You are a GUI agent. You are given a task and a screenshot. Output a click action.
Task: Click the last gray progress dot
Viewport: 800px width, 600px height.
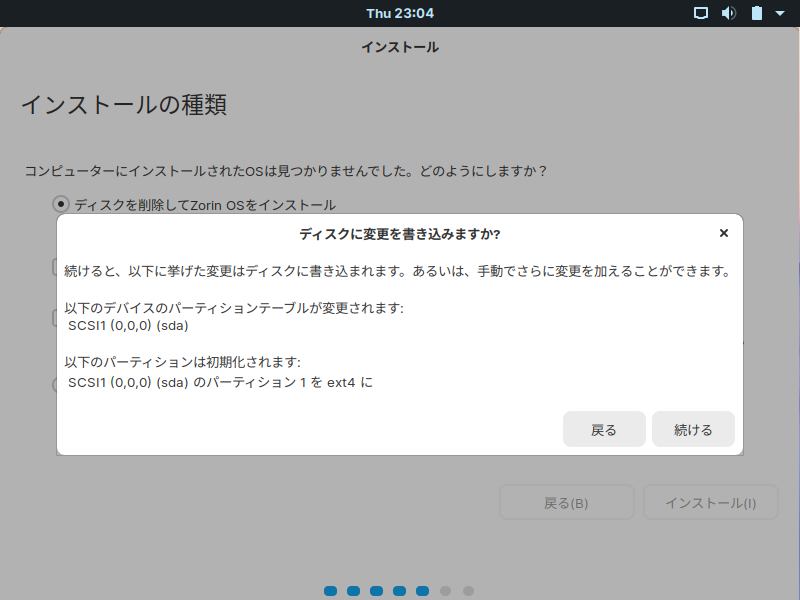(468, 591)
